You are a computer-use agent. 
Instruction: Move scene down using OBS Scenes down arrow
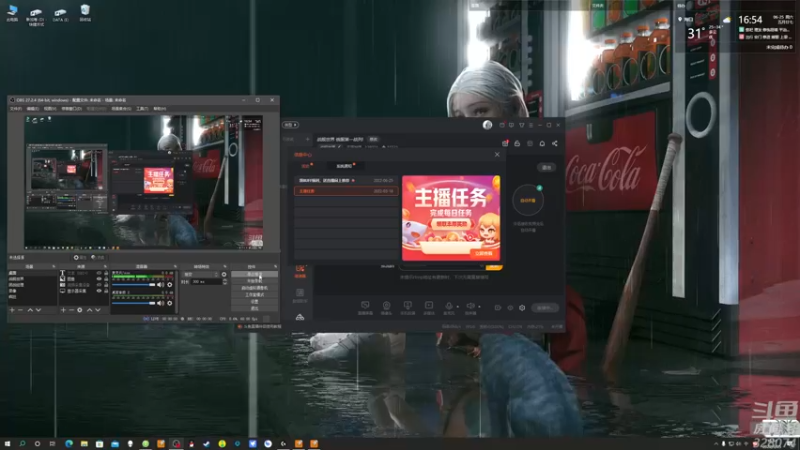[38, 310]
